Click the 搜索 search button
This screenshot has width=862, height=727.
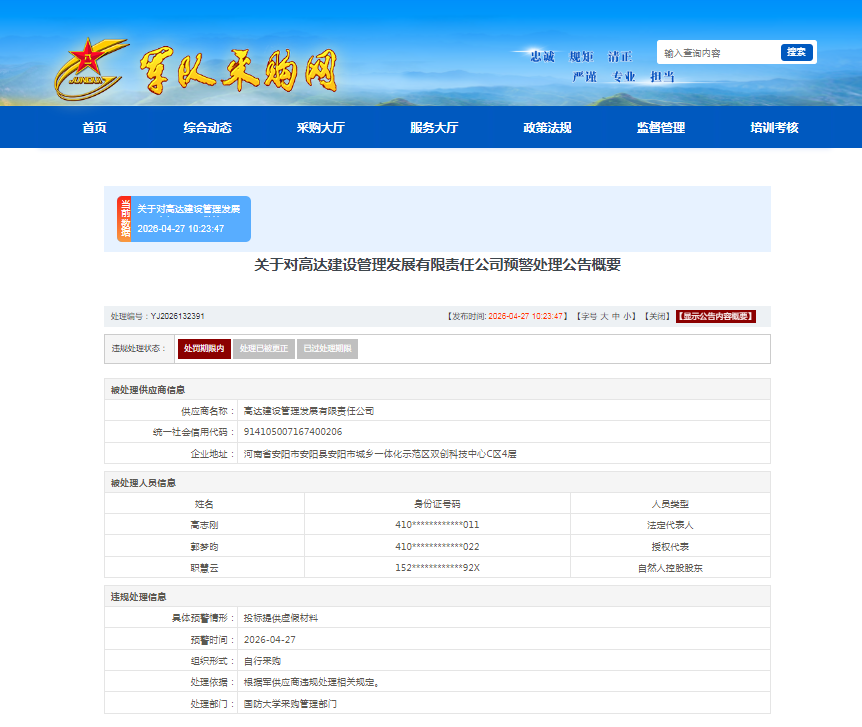pyautogui.click(x=796, y=52)
